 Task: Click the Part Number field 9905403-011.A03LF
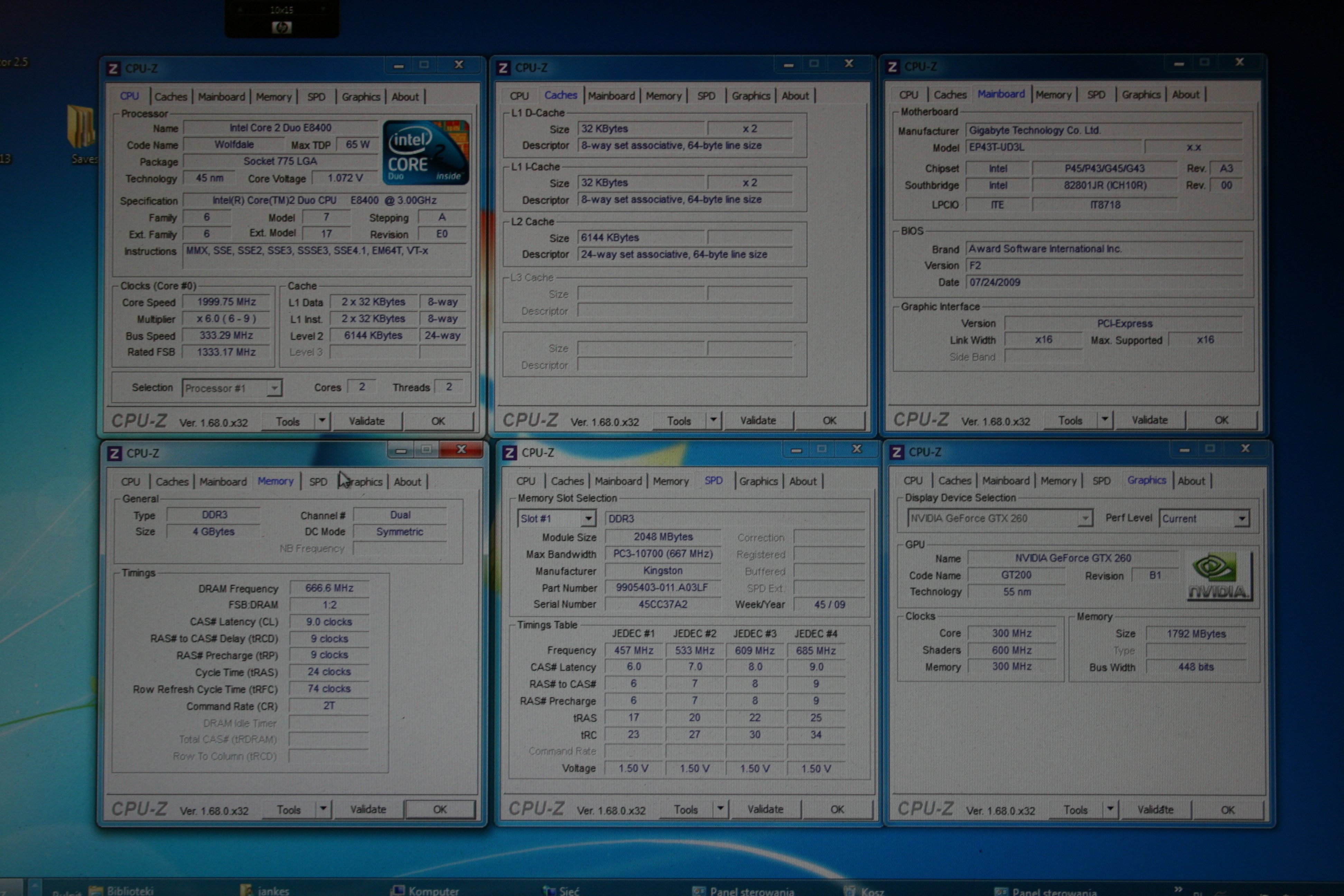click(x=662, y=587)
